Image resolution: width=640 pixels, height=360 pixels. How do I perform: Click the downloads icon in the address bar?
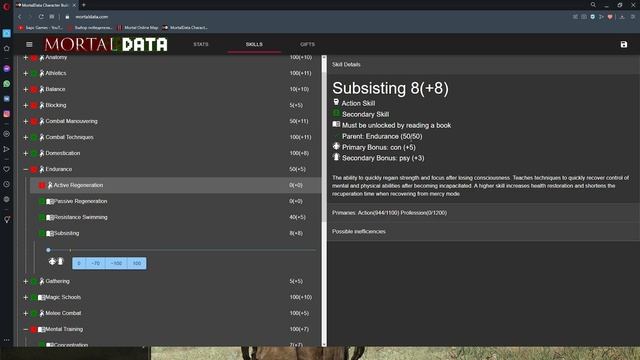[622, 17]
